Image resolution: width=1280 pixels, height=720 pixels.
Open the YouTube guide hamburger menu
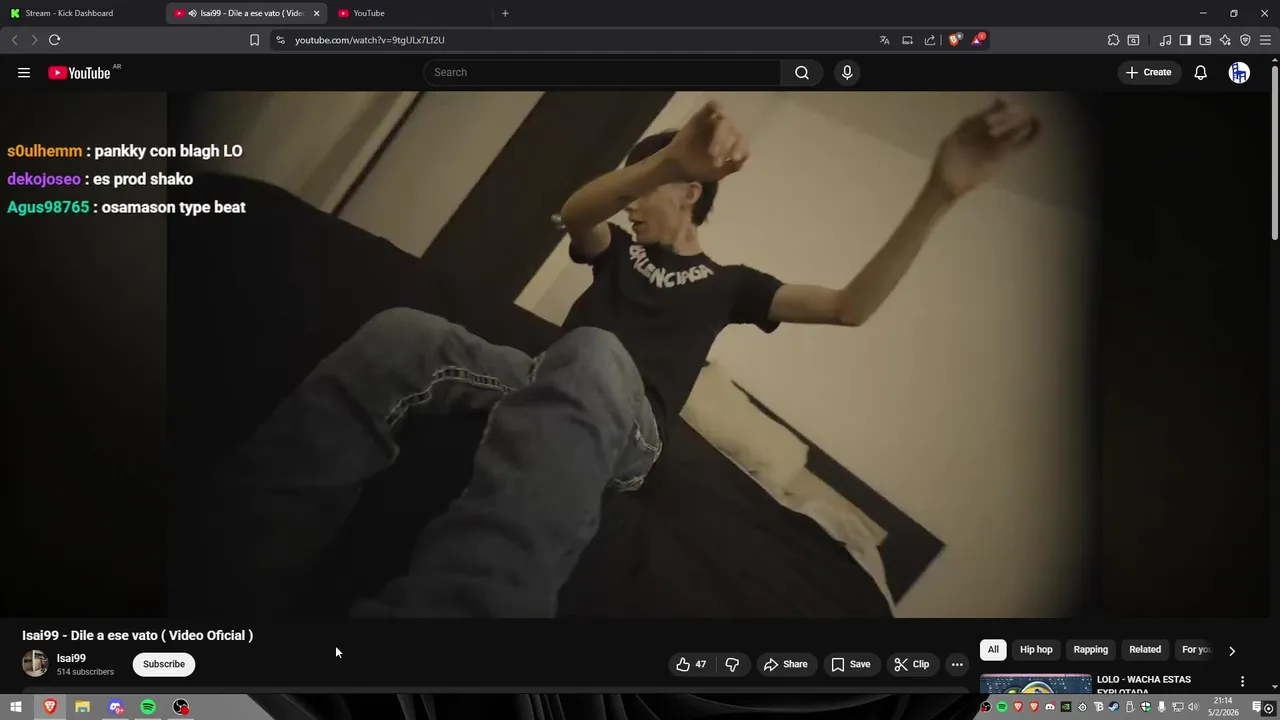point(24,72)
